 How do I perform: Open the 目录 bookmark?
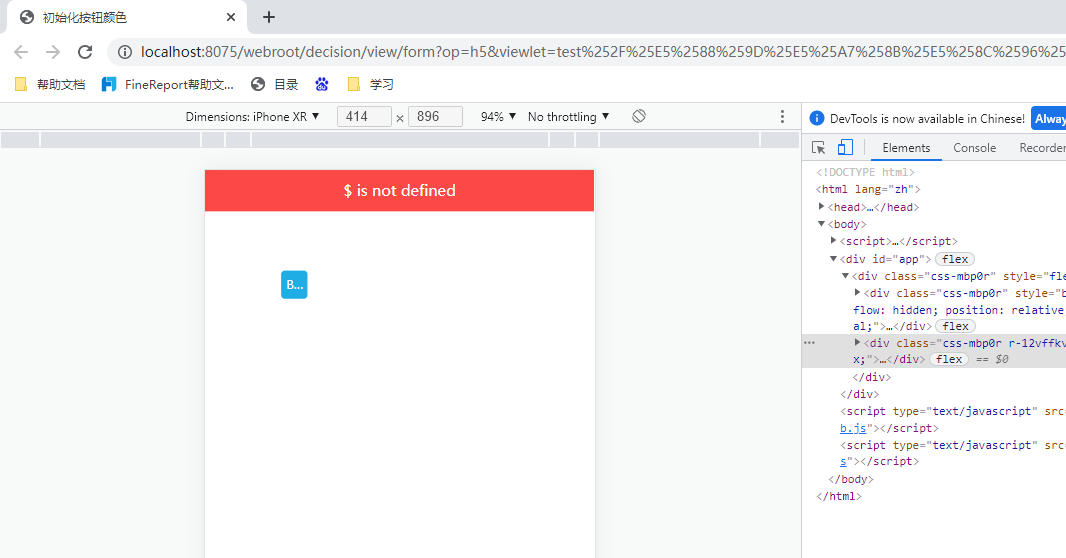pyautogui.click(x=275, y=84)
